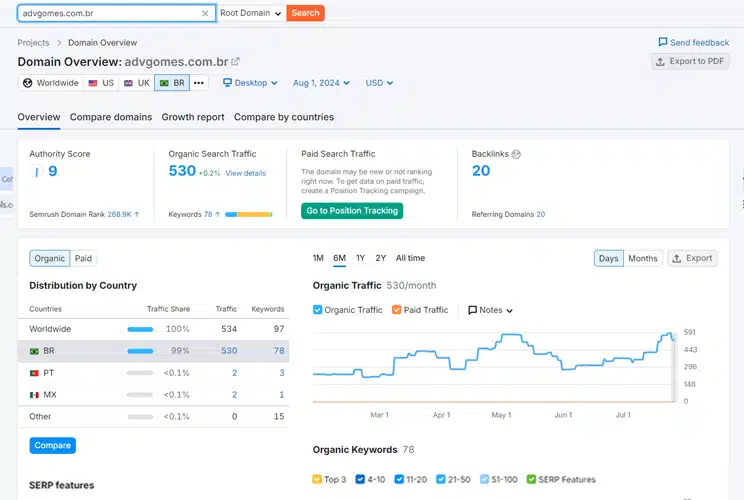This screenshot has height=500, width=744.
Task: Open the external link icon next to advgomes.com.br
Action: click(x=235, y=62)
